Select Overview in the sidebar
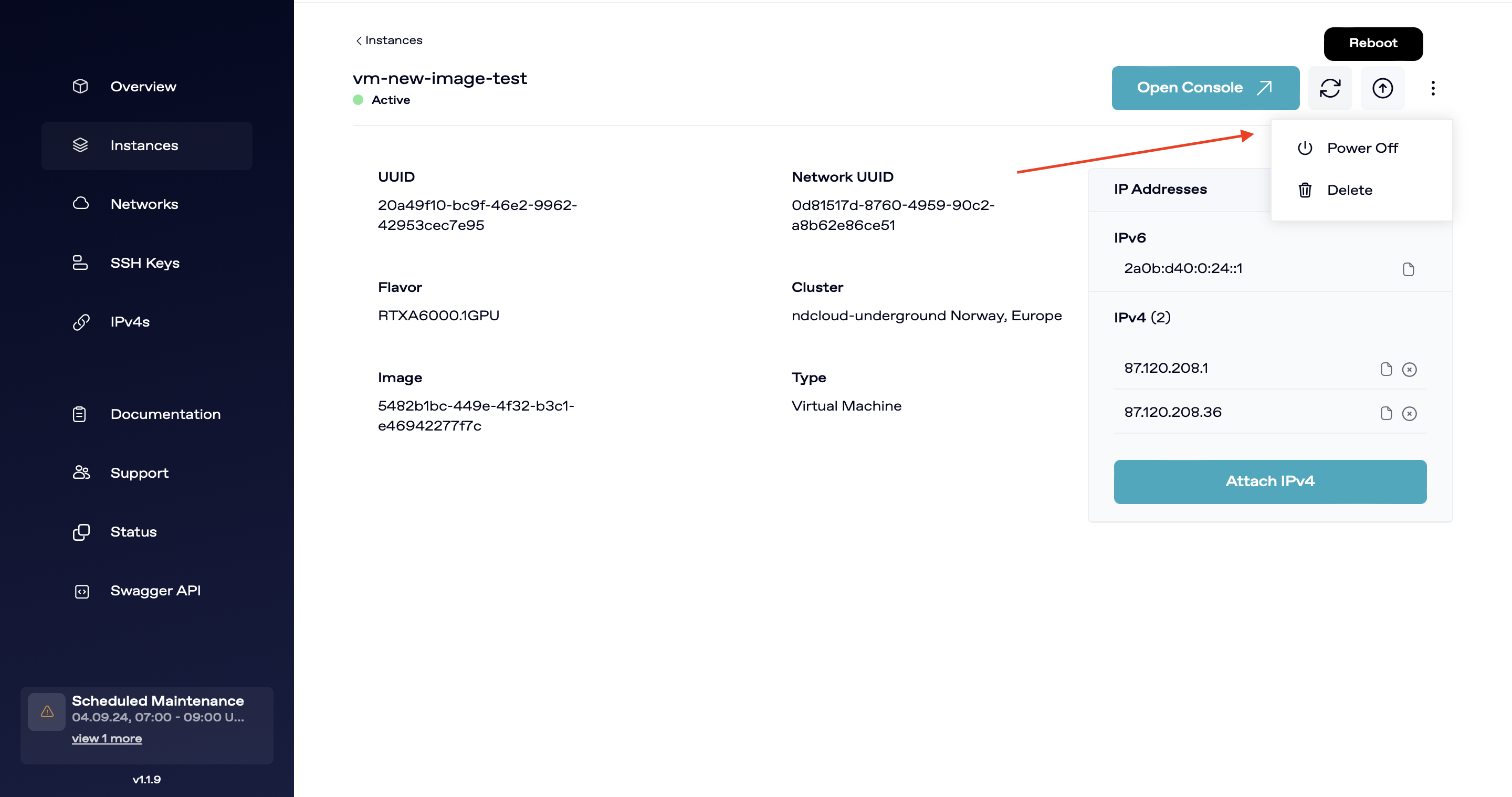The image size is (1512, 797). click(143, 86)
